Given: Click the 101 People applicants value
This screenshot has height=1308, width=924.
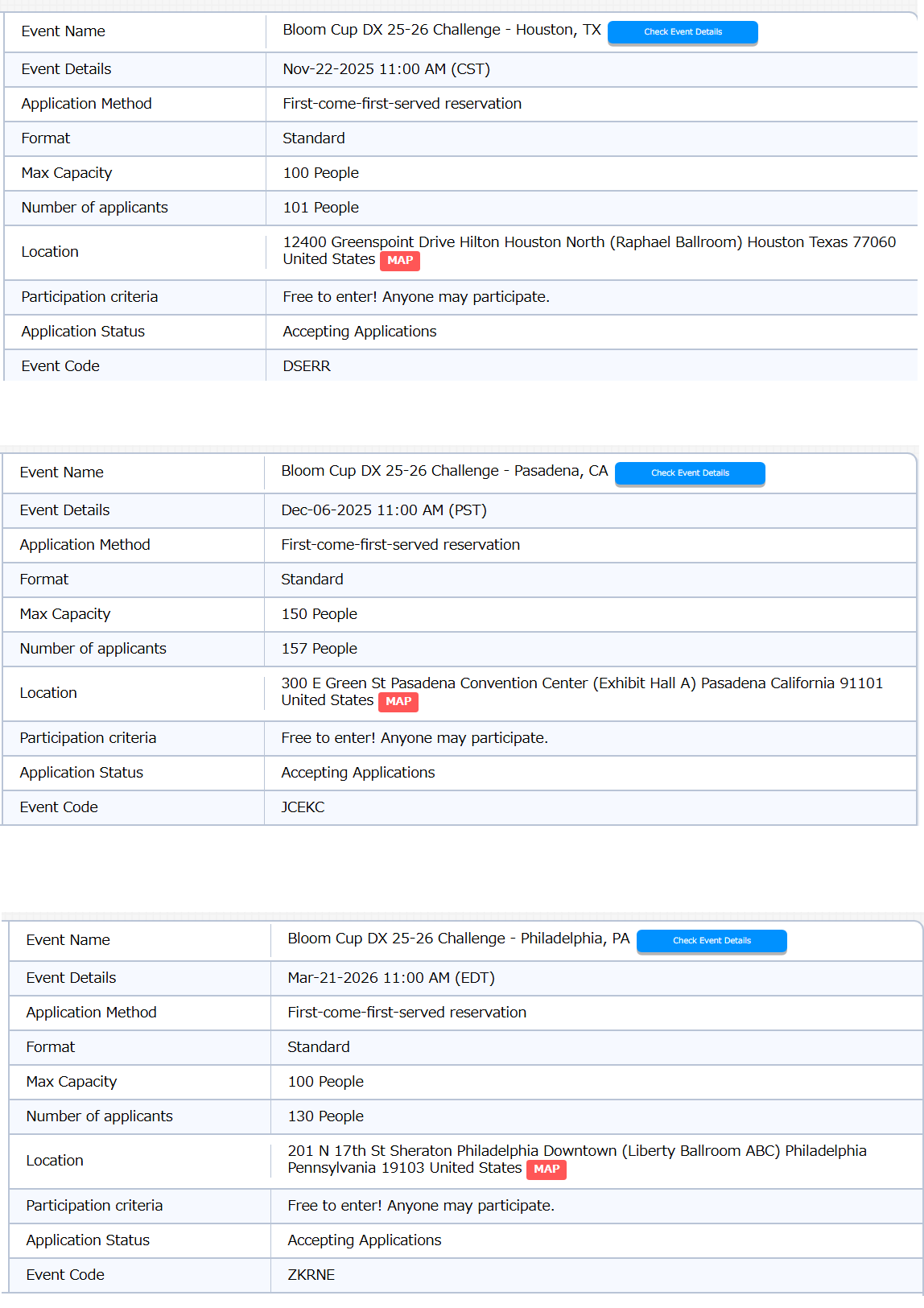Looking at the screenshot, I should click(x=321, y=208).
